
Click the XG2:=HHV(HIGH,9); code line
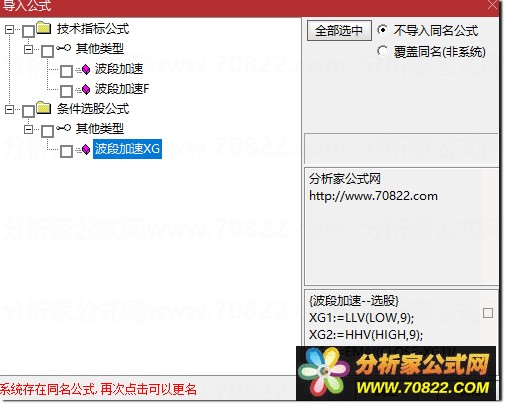click(x=366, y=334)
